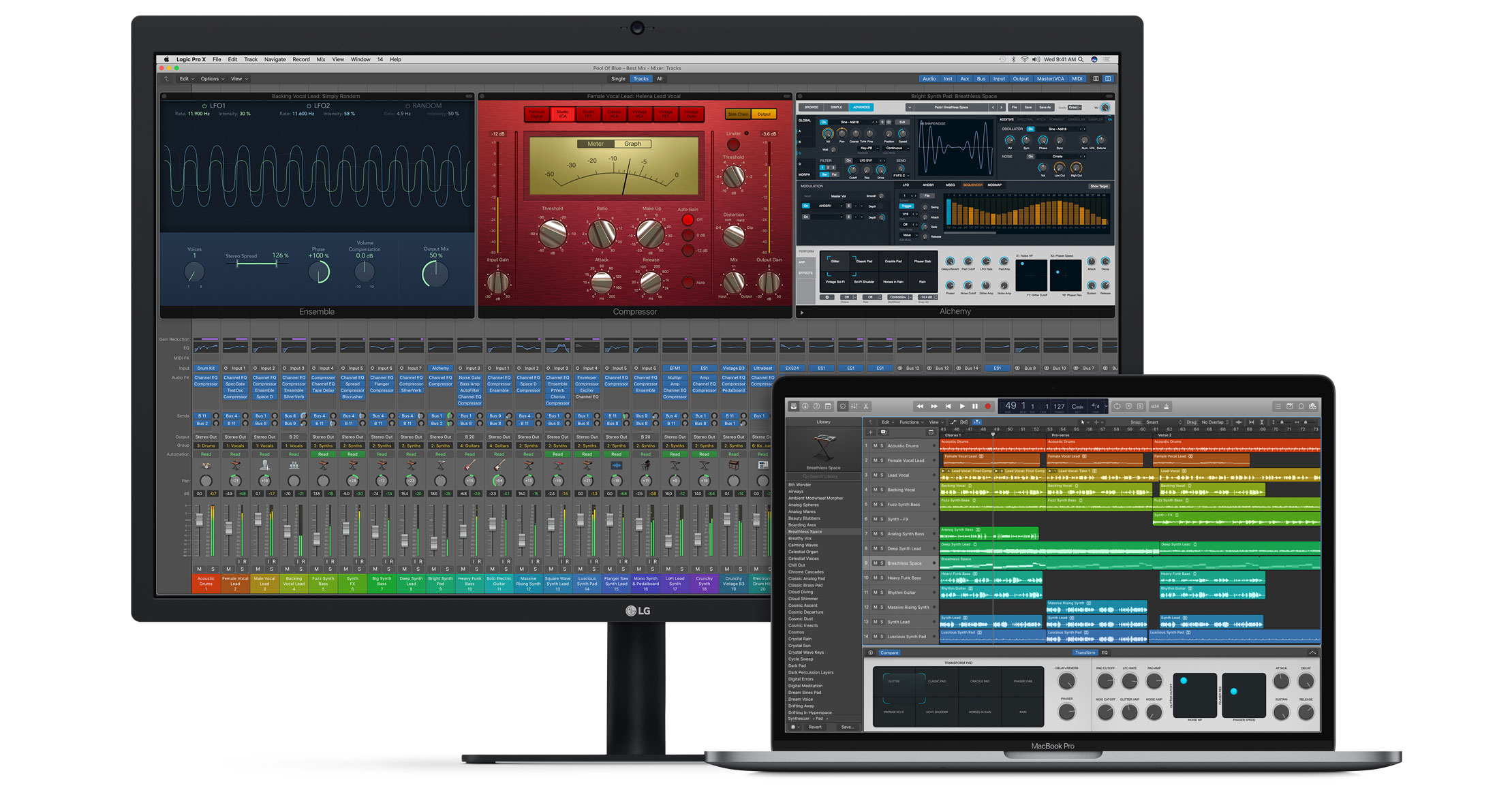The height and width of the screenshot is (803, 1512).
Task: Click the add track plus icon
Action: click(x=870, y=432)
